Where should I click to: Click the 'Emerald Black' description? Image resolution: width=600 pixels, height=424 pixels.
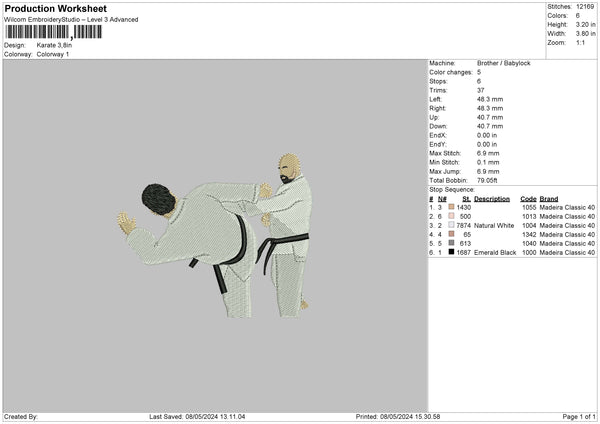495,253
